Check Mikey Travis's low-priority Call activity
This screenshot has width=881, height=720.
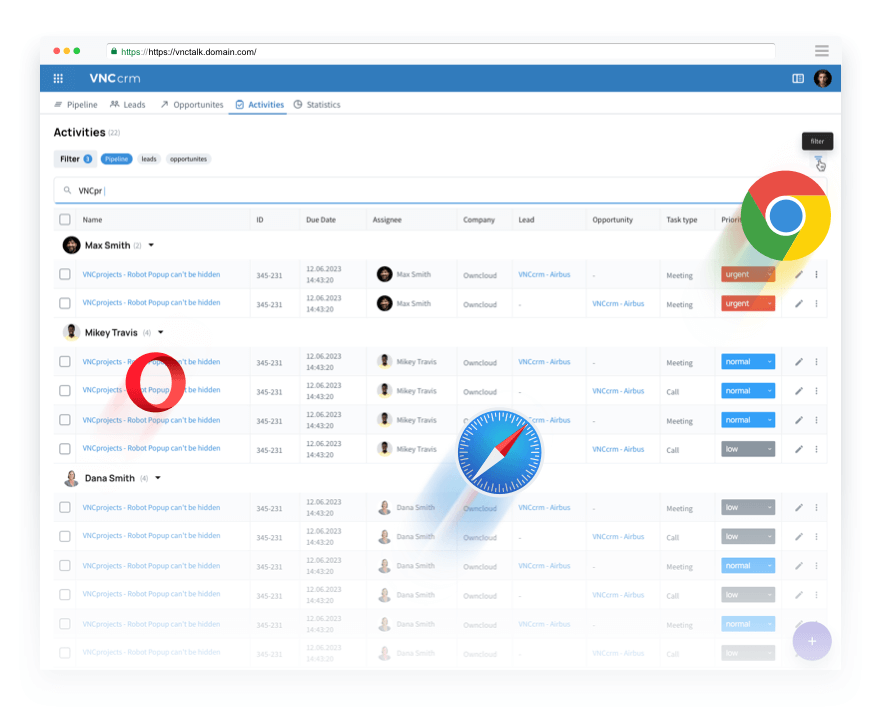pos(65,449)
